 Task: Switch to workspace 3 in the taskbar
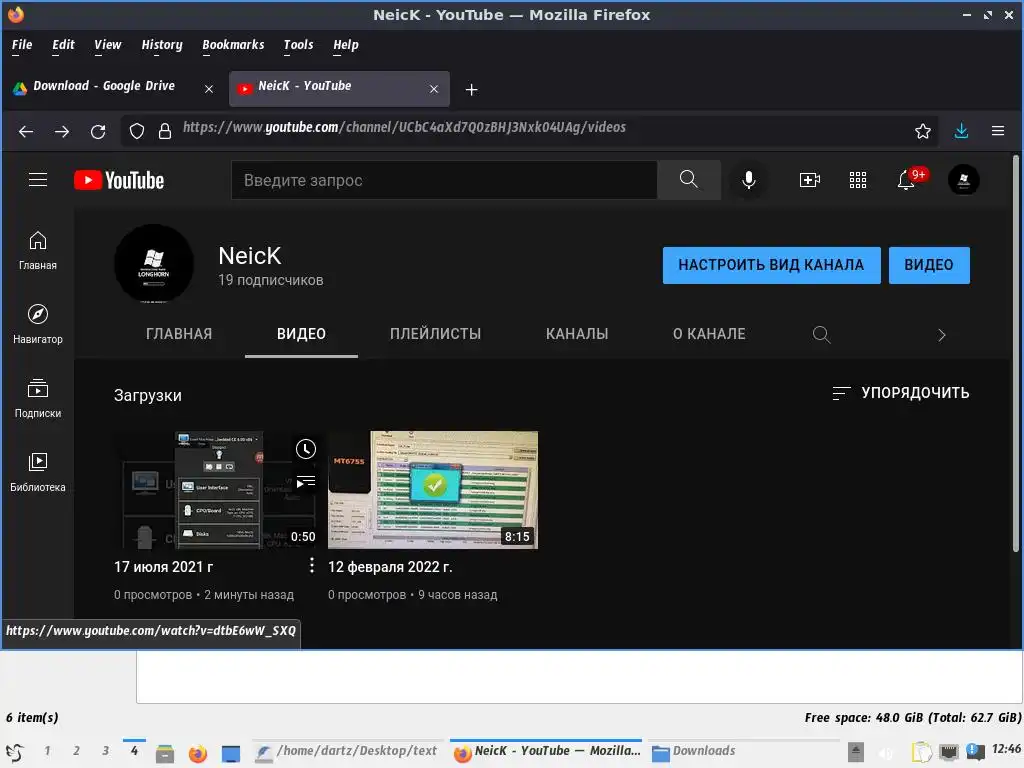105,751
